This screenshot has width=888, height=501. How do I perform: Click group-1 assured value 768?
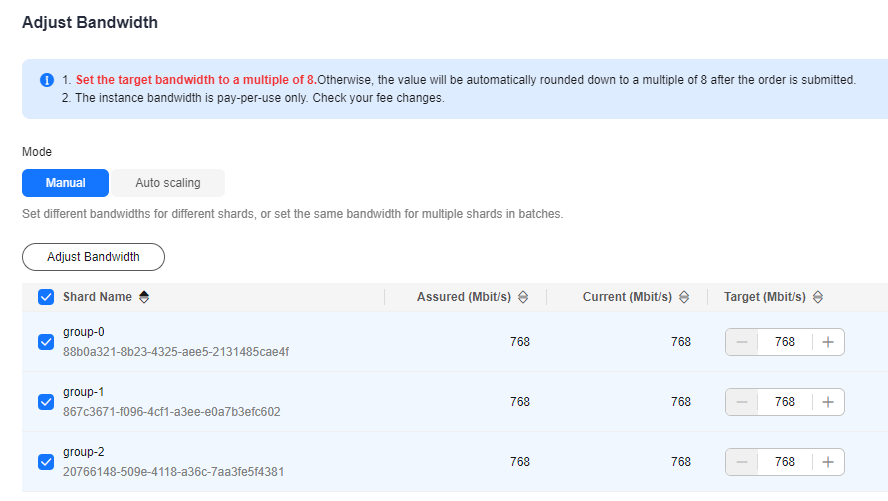pyautogui.click(x=520, y=402)
